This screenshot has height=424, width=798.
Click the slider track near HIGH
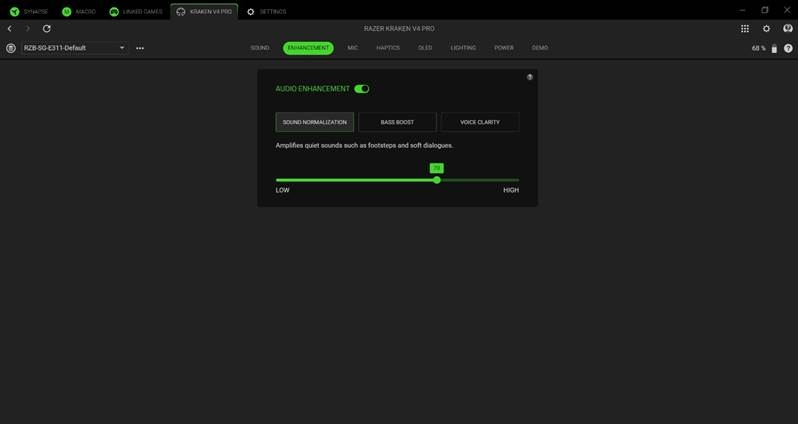tap(513, 180)
